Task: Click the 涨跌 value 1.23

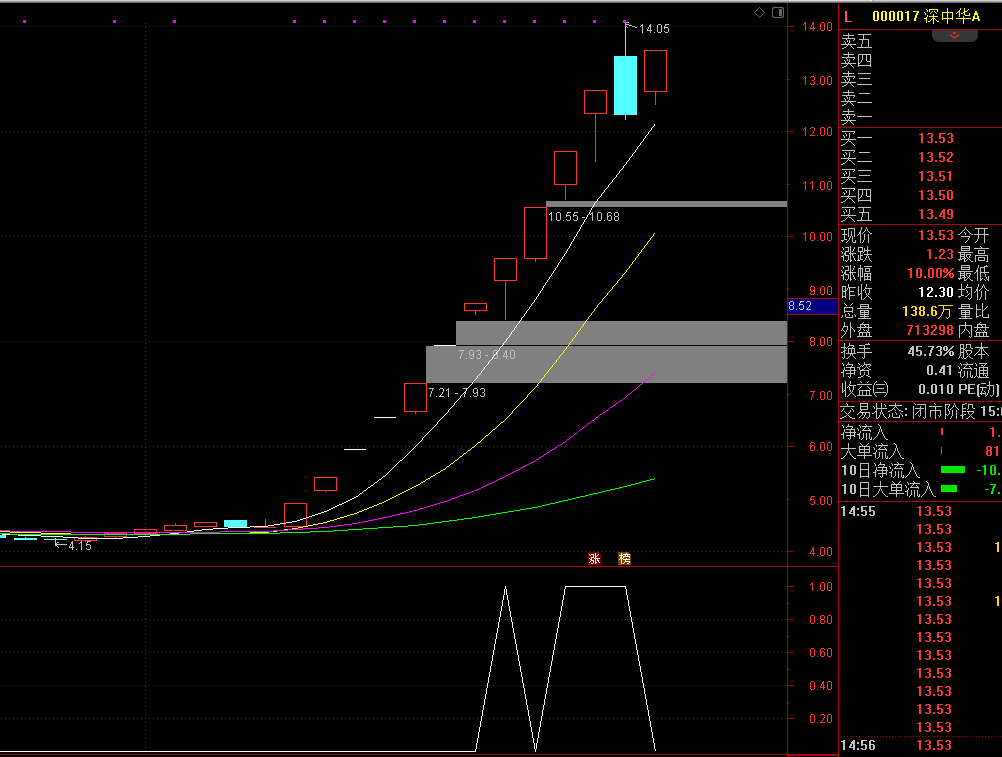Action: [x=939, y=255]
